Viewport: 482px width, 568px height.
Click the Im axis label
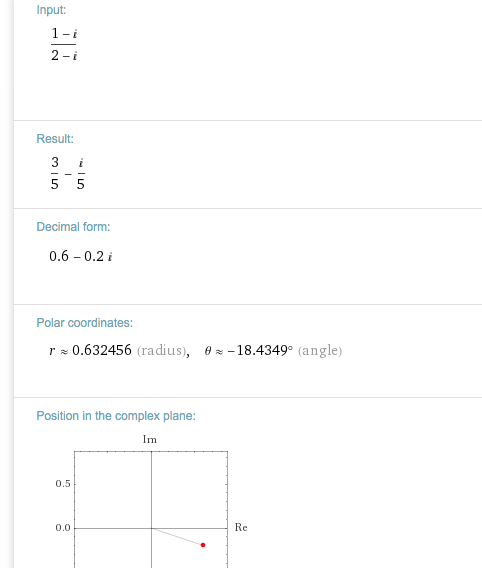pyautogui.click(x=150, y=439)
